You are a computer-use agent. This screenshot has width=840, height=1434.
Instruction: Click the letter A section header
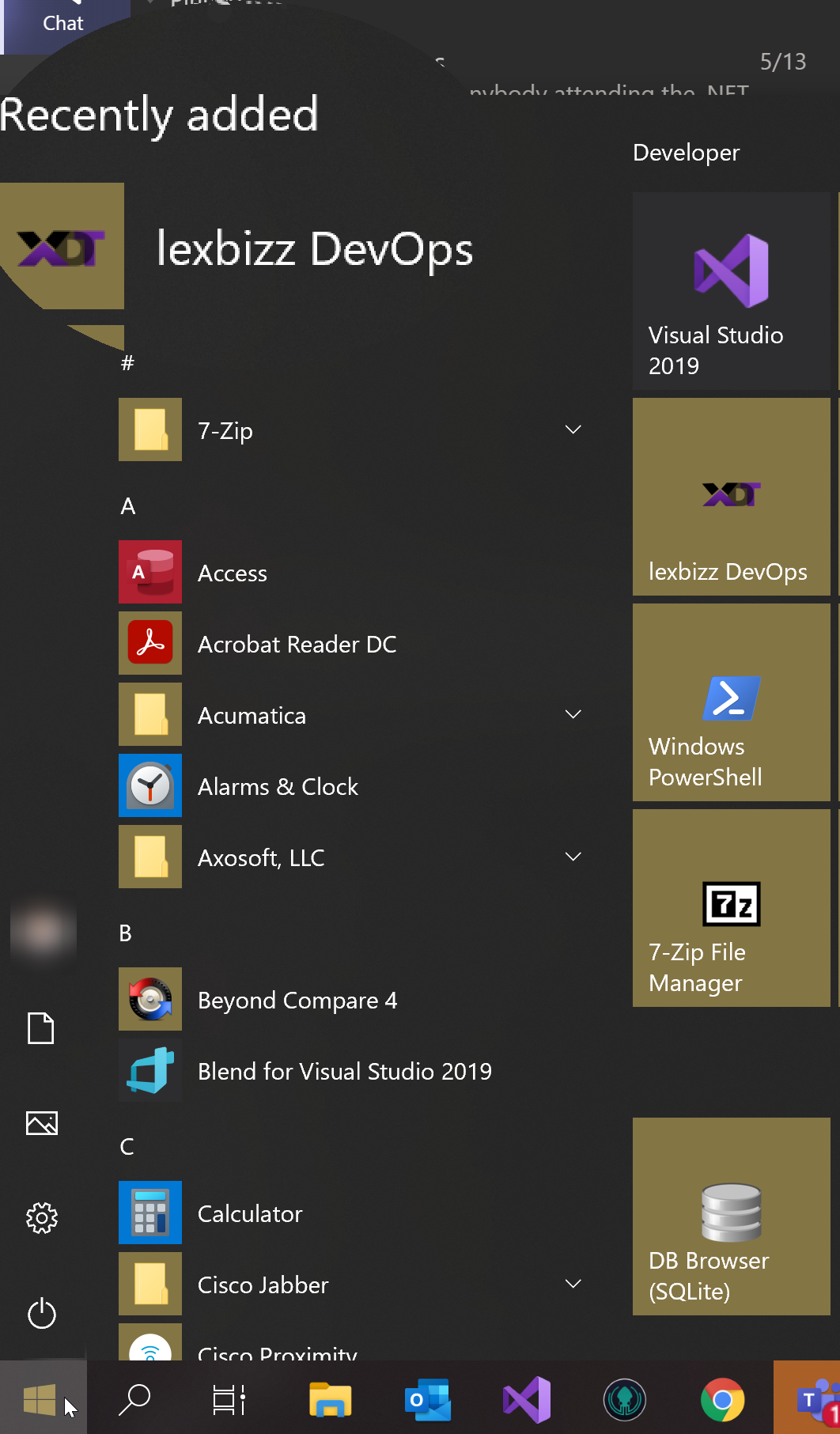(128, 506)
